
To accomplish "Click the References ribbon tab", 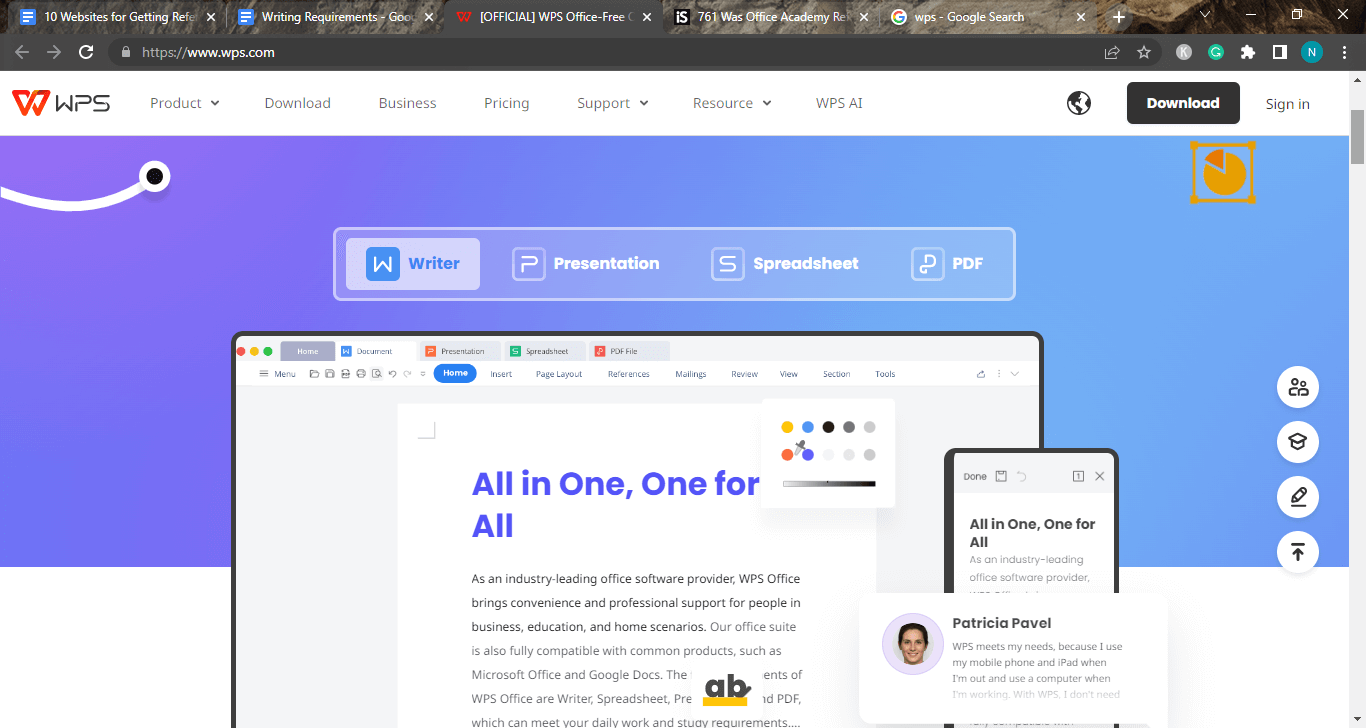I will click(629, 374).
